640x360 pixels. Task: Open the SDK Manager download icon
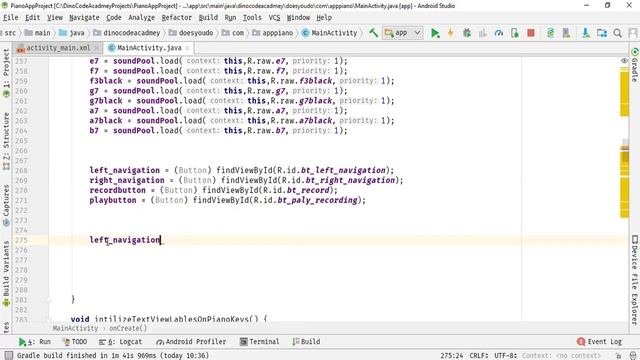coord(586,33)
